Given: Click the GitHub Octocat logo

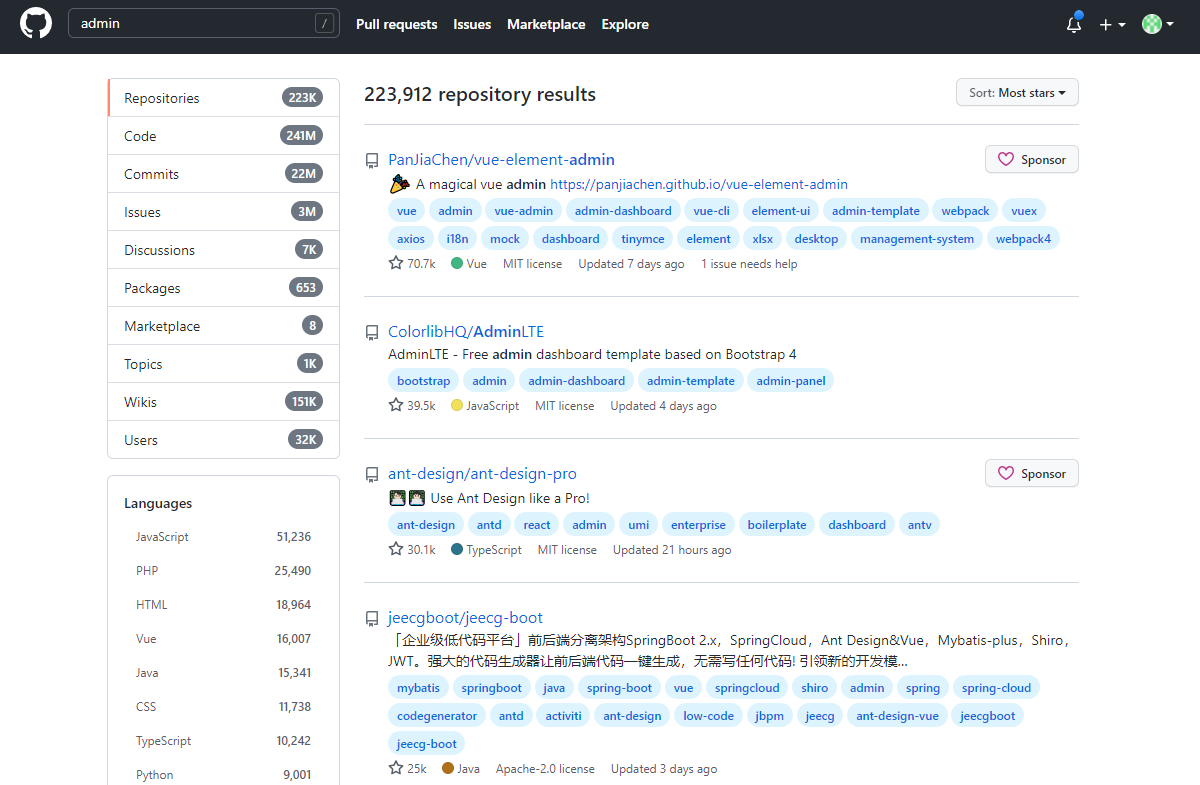Looking at the screenshot, I should pyautogui.click(x=36, y=24).
